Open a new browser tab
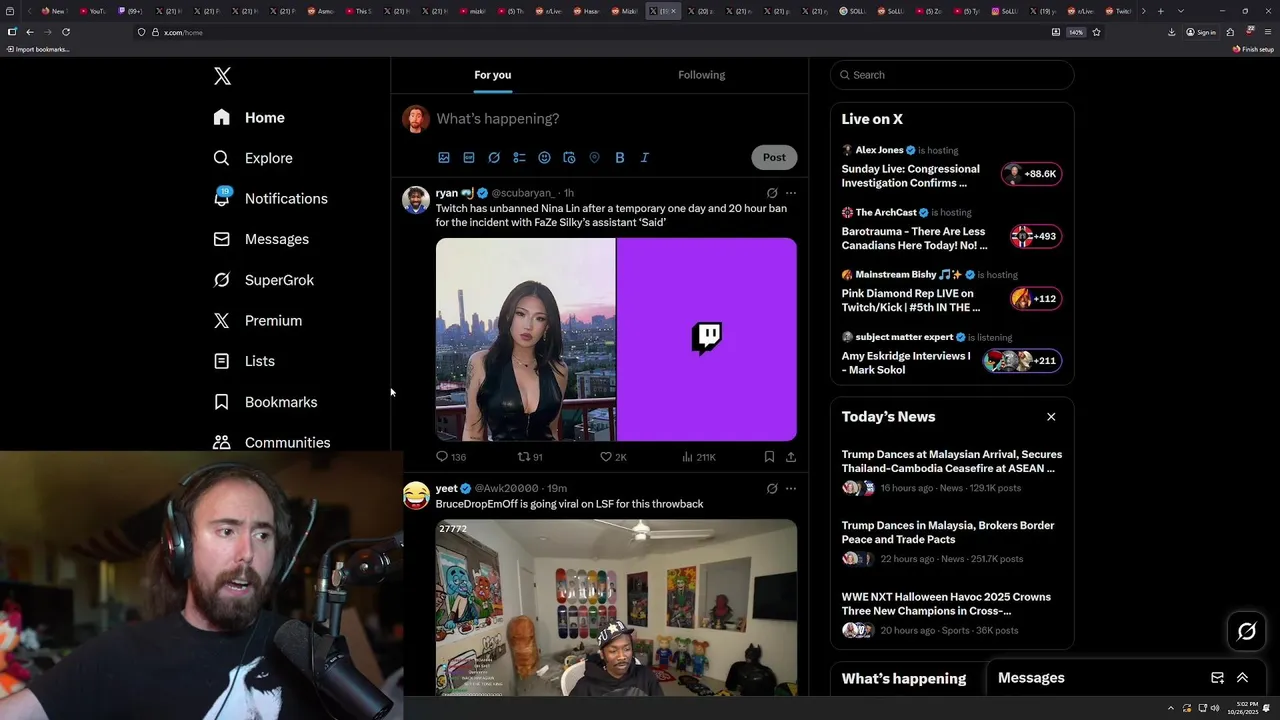 click(1160, 11)
